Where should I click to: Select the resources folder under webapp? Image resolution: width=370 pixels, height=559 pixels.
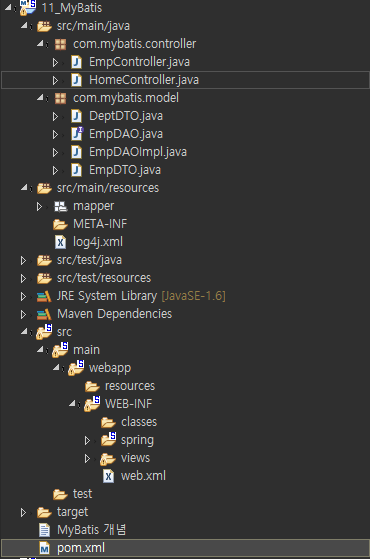click(130, 386)
